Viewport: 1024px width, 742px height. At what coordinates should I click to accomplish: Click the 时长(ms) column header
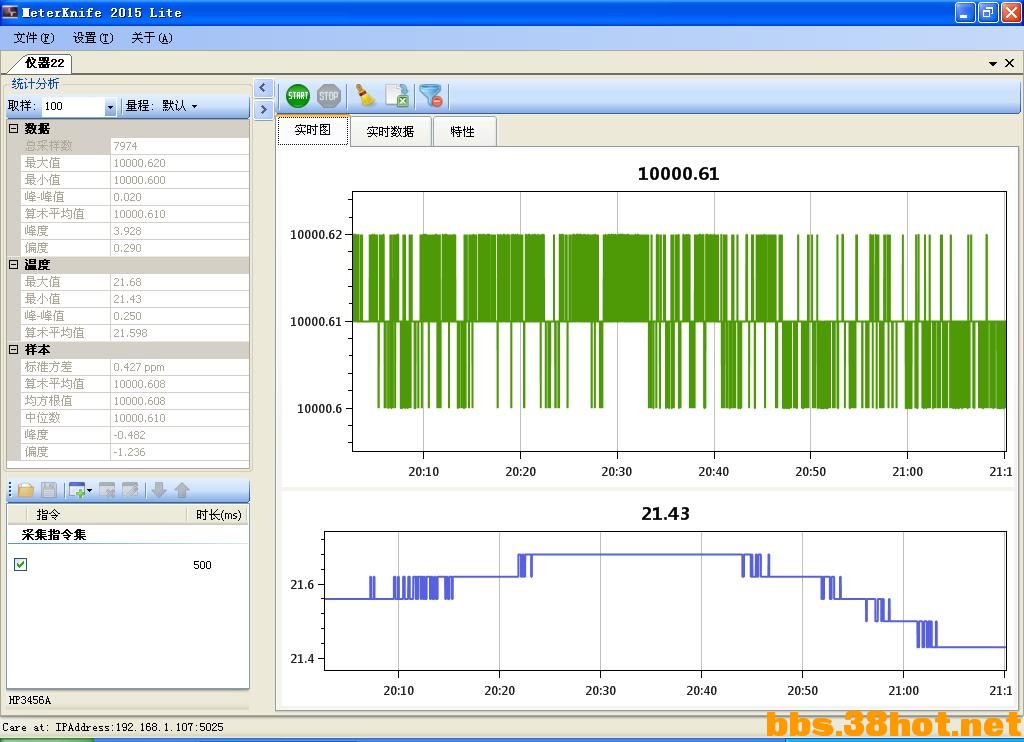(218, 515)
